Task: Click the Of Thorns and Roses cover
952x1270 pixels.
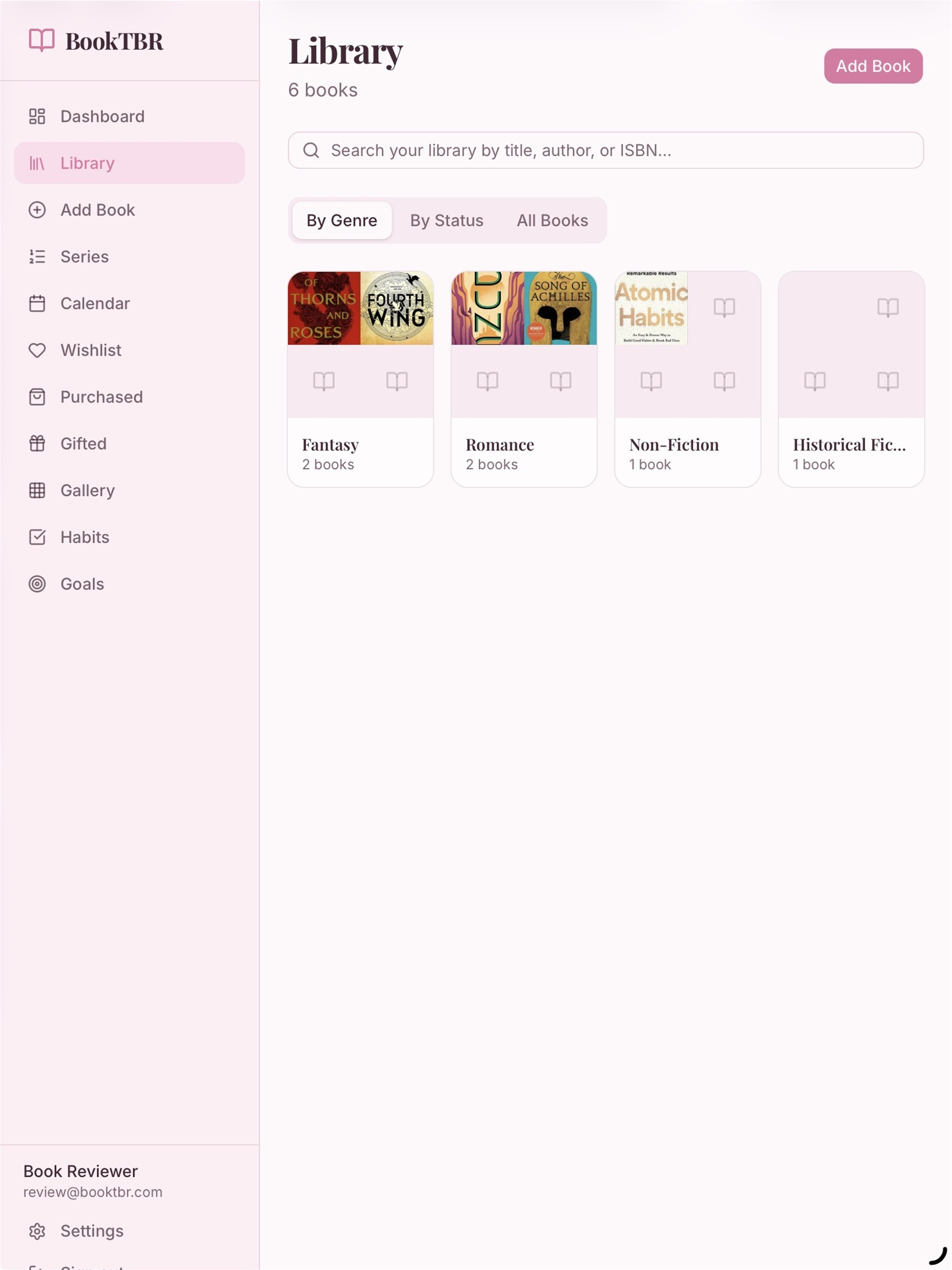Action: [x=324, y=308]
